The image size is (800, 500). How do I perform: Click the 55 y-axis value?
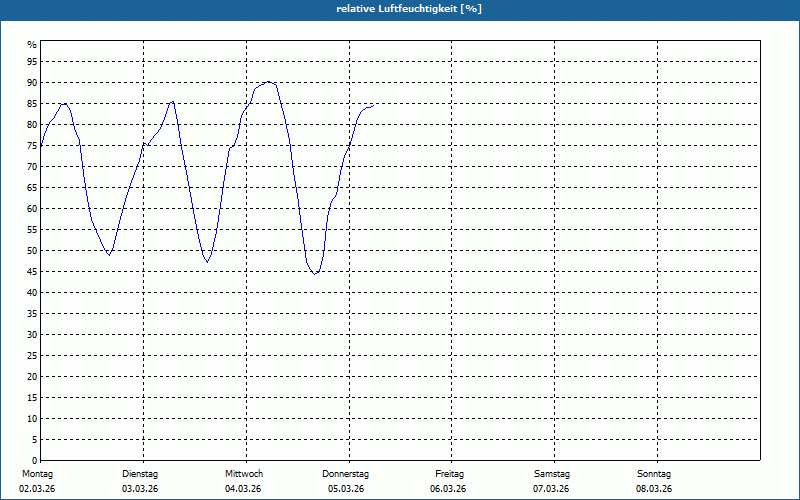point(32,230)
